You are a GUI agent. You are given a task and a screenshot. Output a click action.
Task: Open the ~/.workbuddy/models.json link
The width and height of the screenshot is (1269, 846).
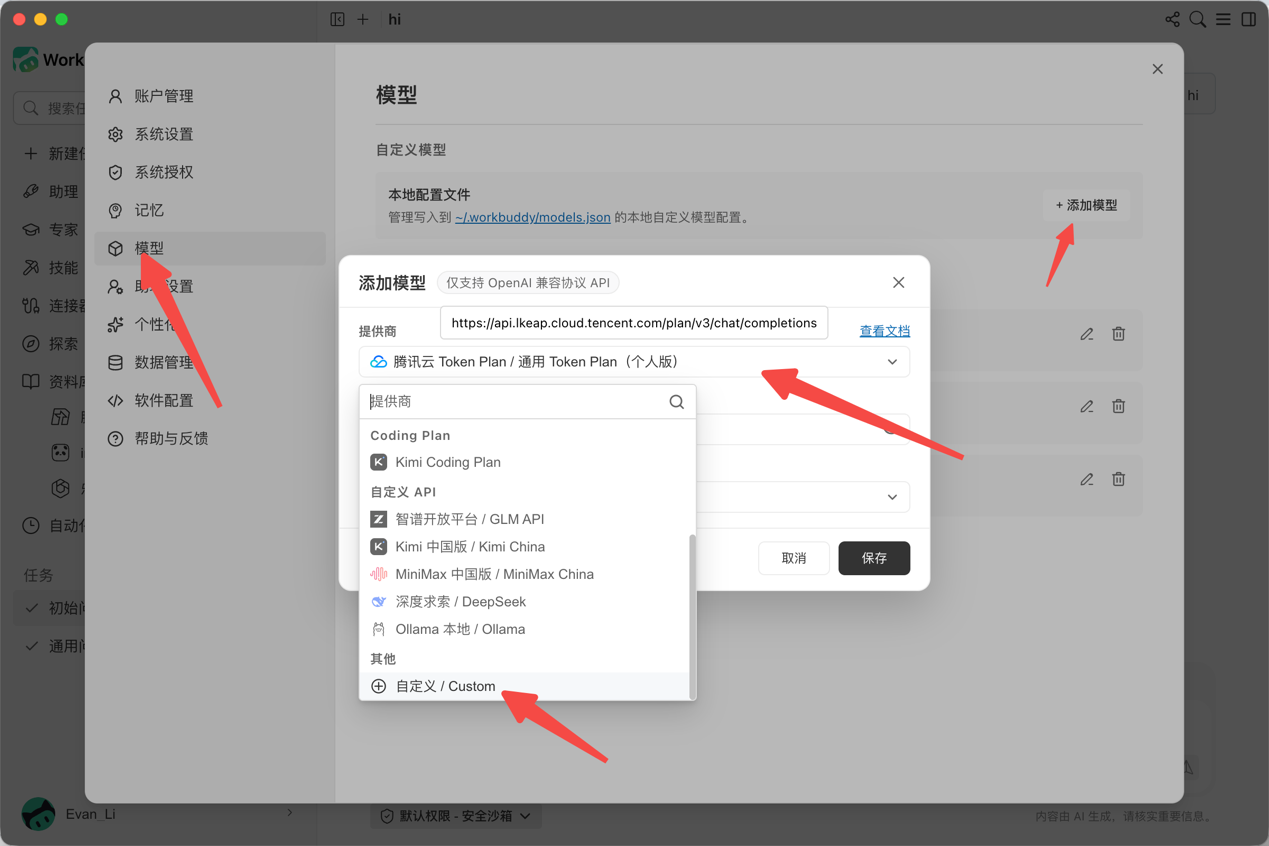tap(532, 217)
